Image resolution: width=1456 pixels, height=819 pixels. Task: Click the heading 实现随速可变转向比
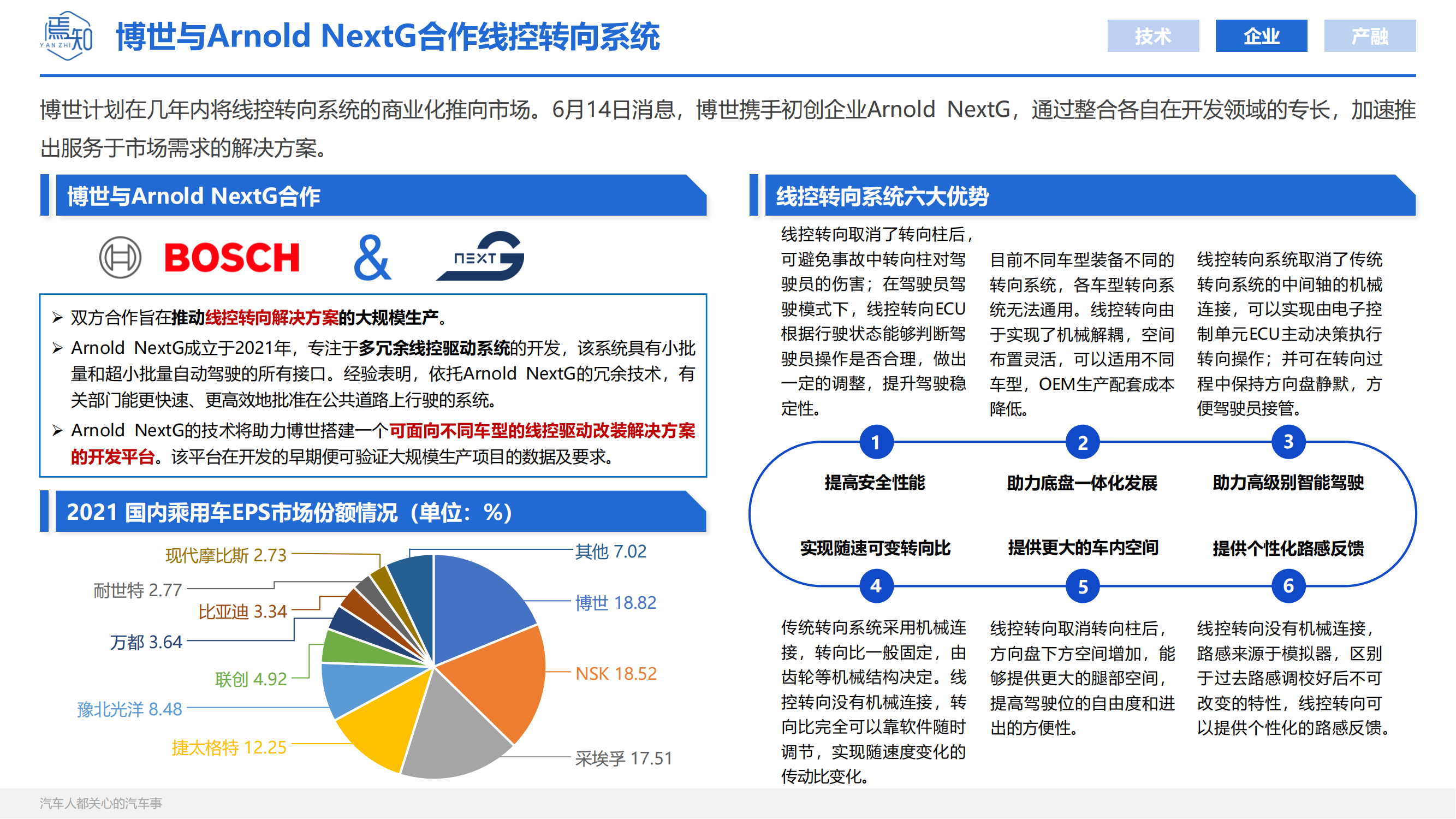pos(876,548)
